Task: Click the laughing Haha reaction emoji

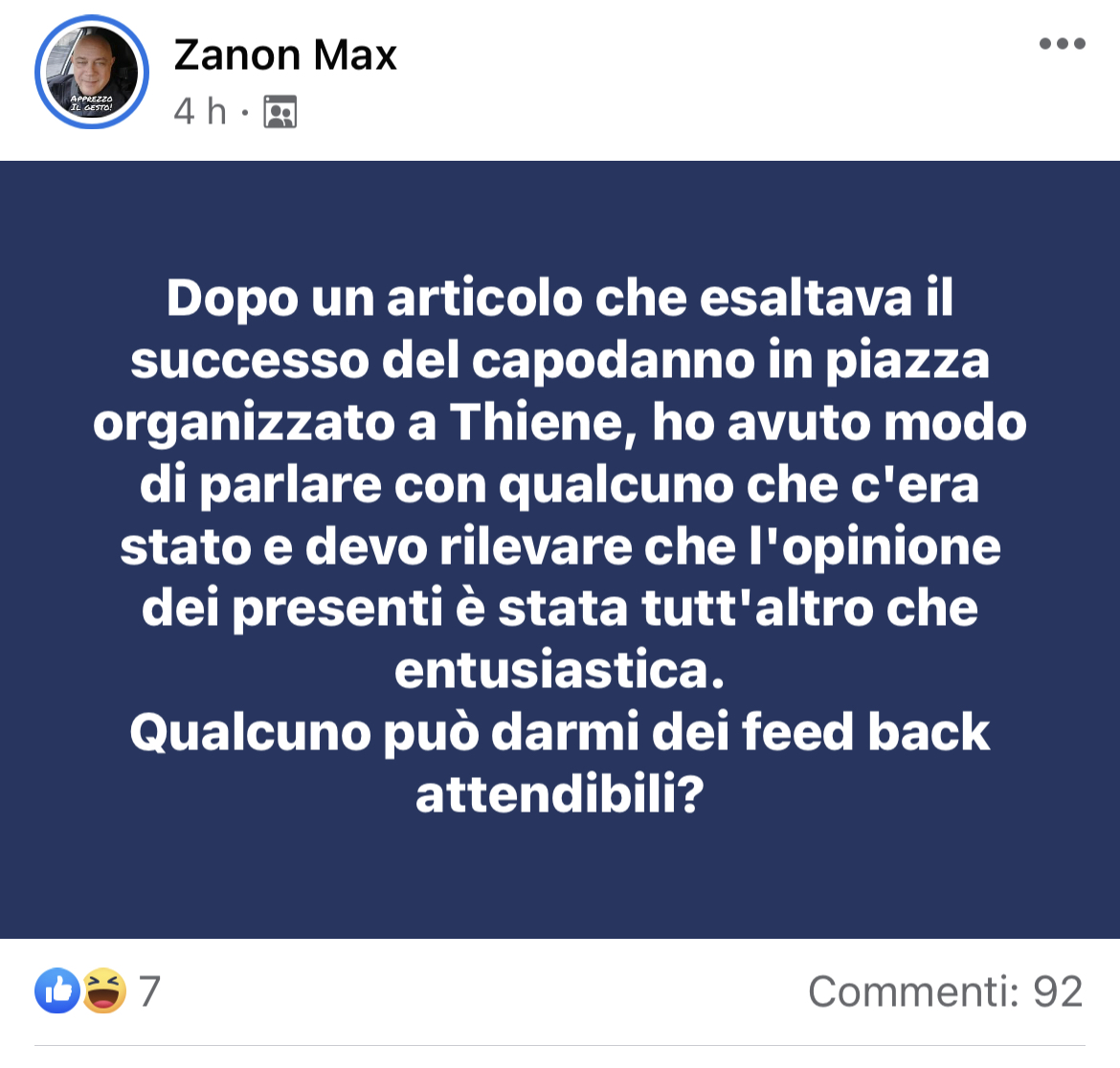Action: (x=104, y=990)
